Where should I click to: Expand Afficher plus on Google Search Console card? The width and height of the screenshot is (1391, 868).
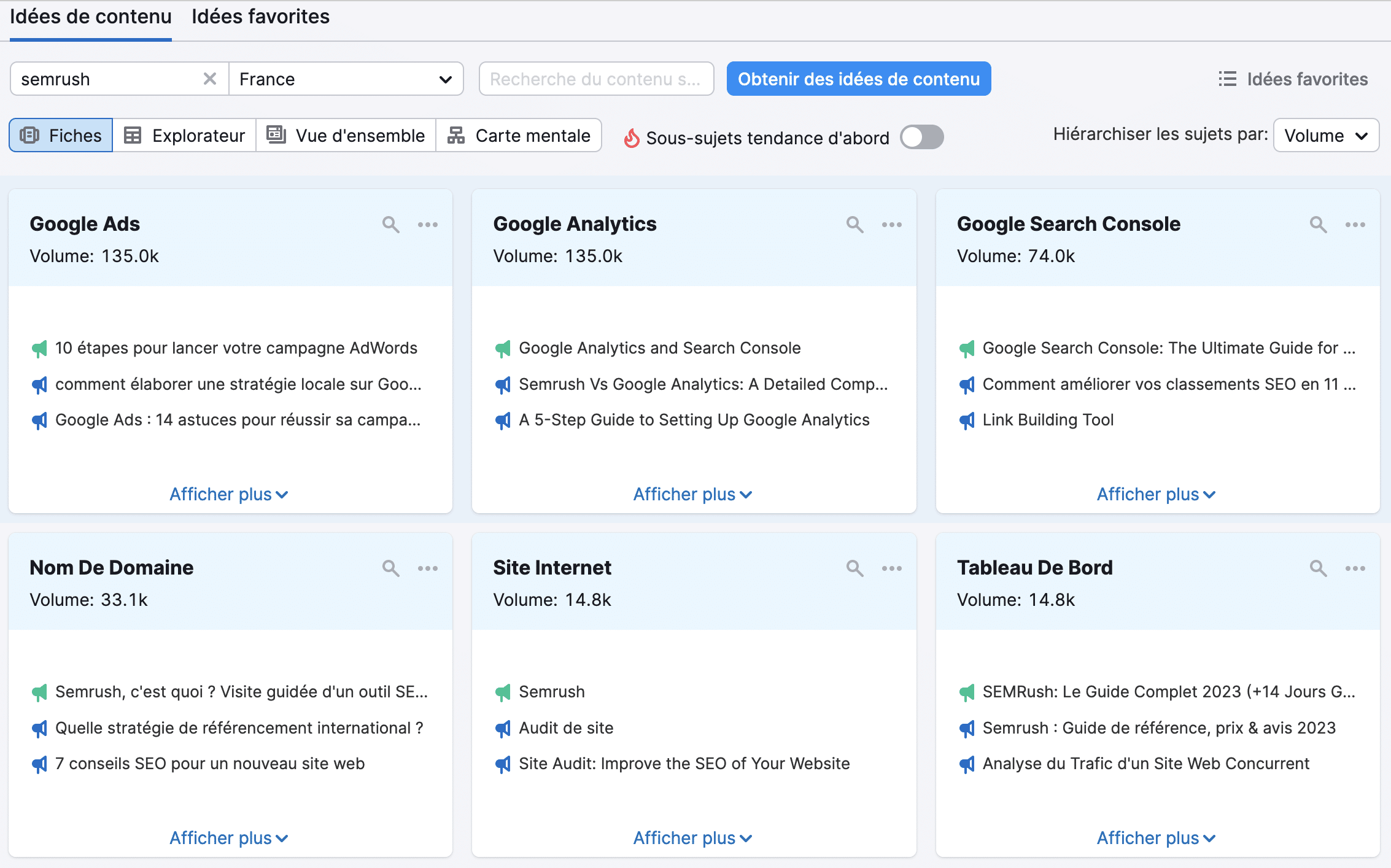click(1157, 494)
